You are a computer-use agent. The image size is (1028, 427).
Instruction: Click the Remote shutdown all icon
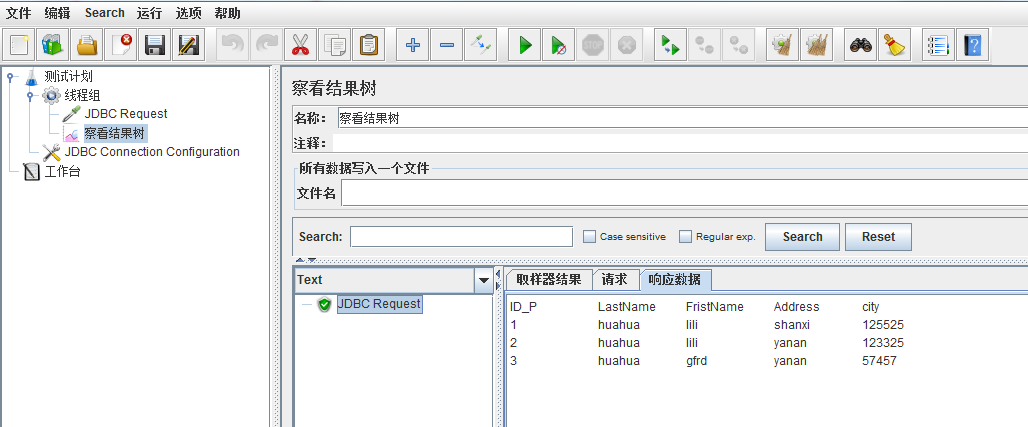pyautogui.click(x=738, y=45)
